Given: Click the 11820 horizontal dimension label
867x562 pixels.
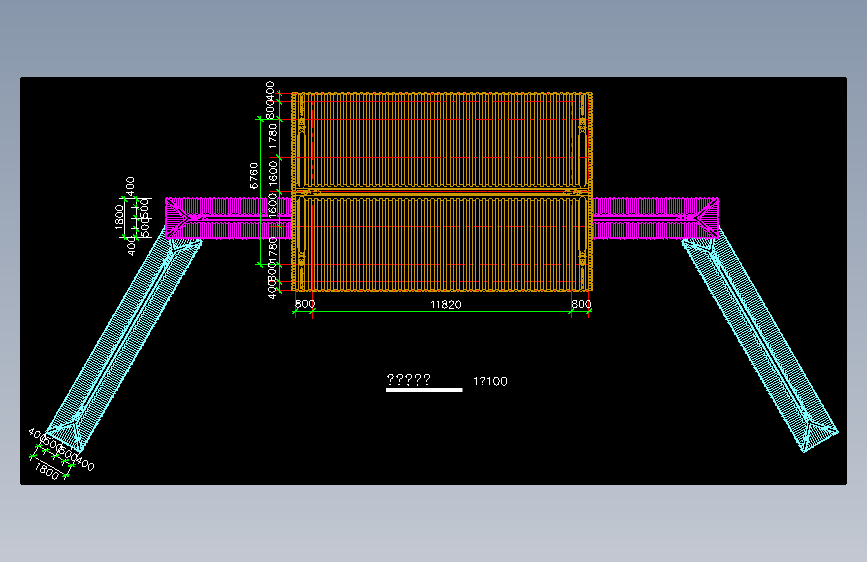Looking at the screenshot, I should 446,305.
